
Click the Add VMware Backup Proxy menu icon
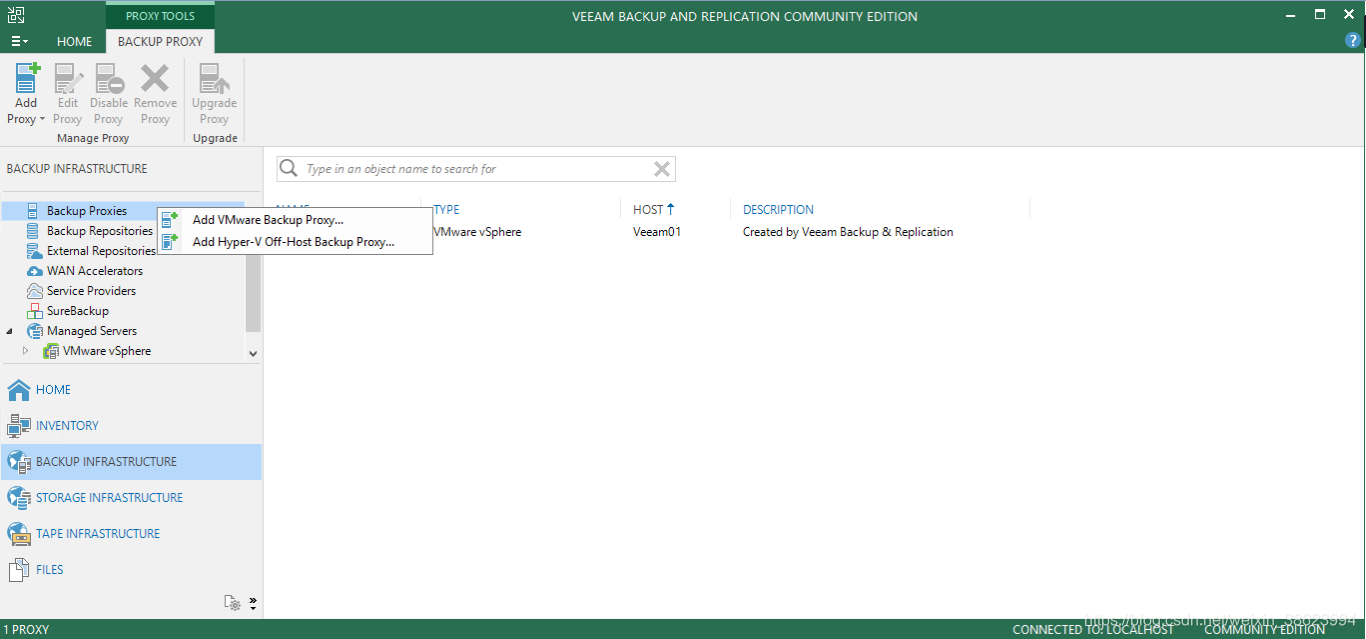tap(170, 220)
